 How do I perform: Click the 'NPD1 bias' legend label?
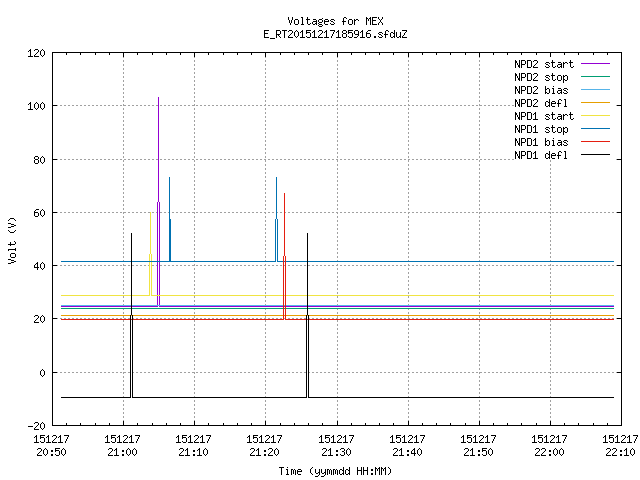tap(541, 142)
